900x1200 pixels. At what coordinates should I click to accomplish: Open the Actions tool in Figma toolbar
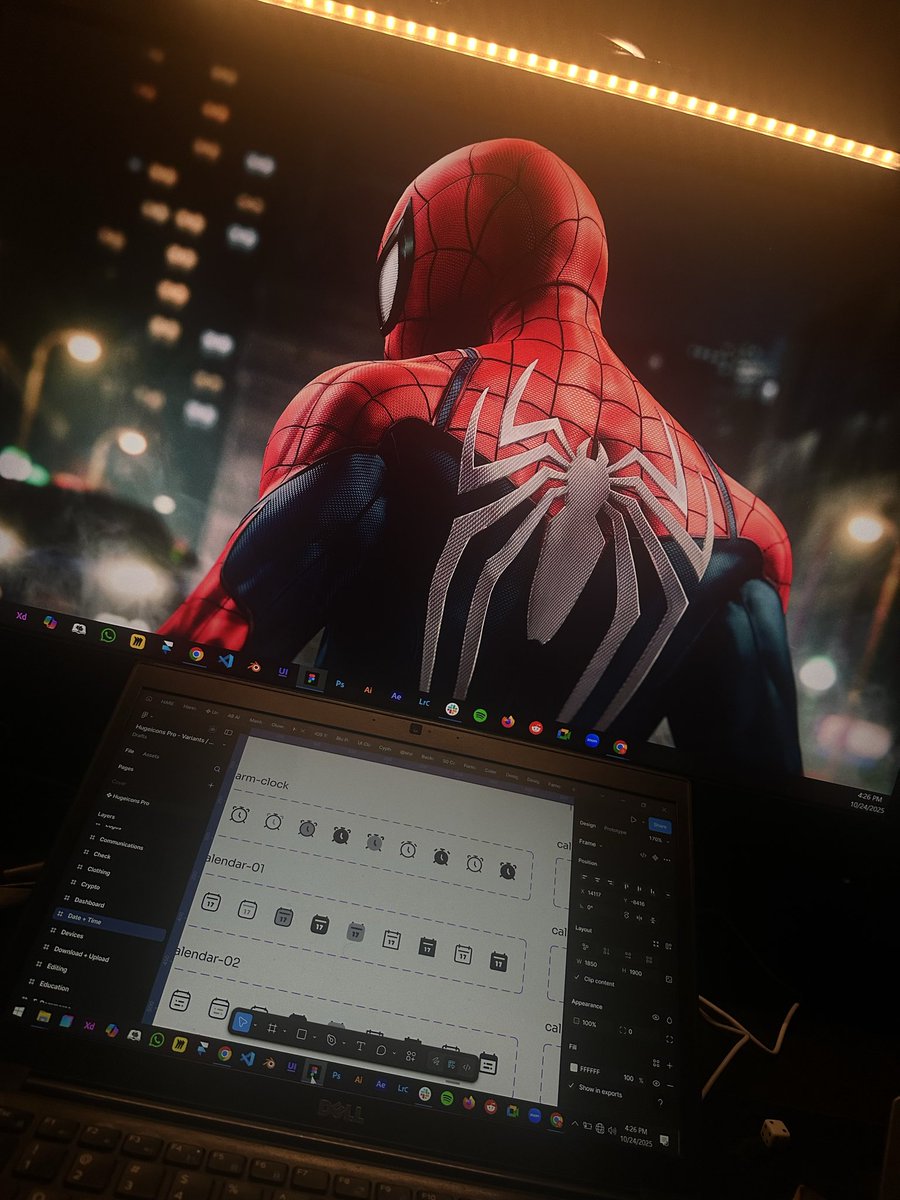(411, 1056)
